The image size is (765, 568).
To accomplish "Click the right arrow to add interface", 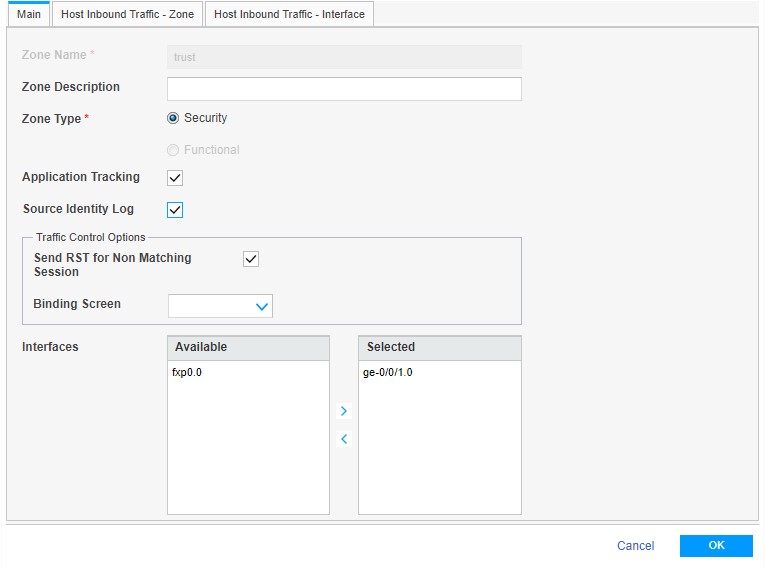I will point(344,411).
